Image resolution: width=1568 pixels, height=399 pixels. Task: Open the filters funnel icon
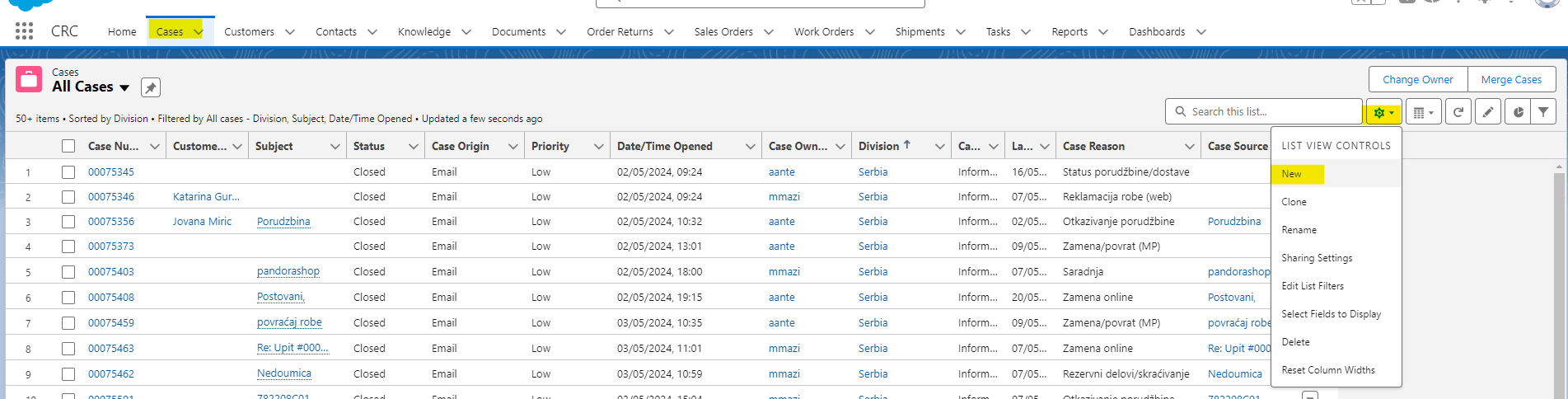(1543, 112)
